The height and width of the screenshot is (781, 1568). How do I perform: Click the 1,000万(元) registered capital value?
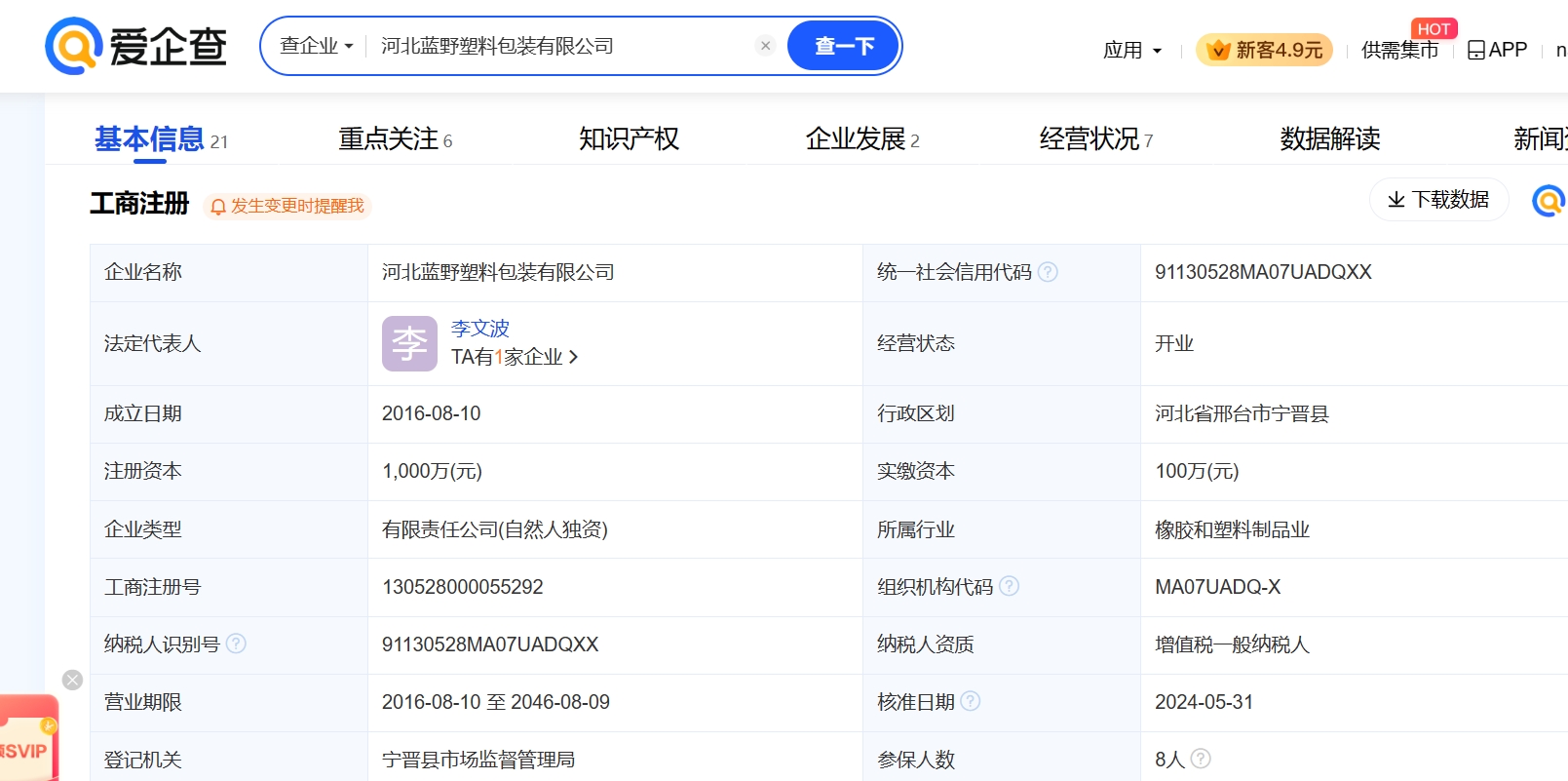click(432, 471)
